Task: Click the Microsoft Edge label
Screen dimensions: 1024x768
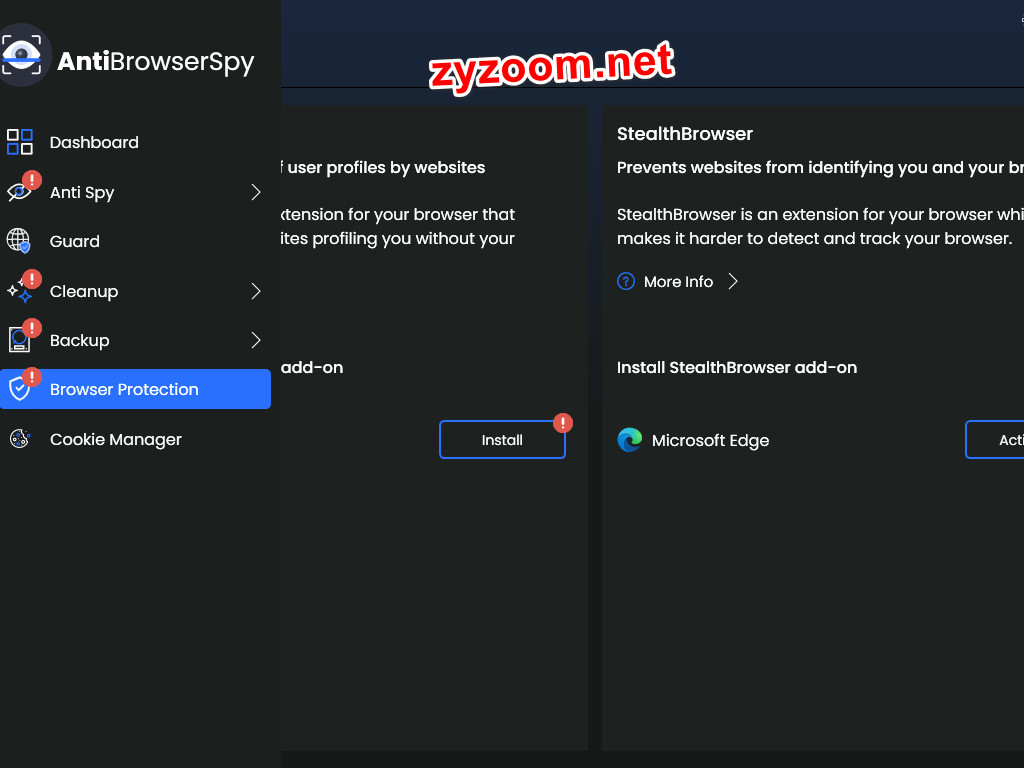Action: 710,441
